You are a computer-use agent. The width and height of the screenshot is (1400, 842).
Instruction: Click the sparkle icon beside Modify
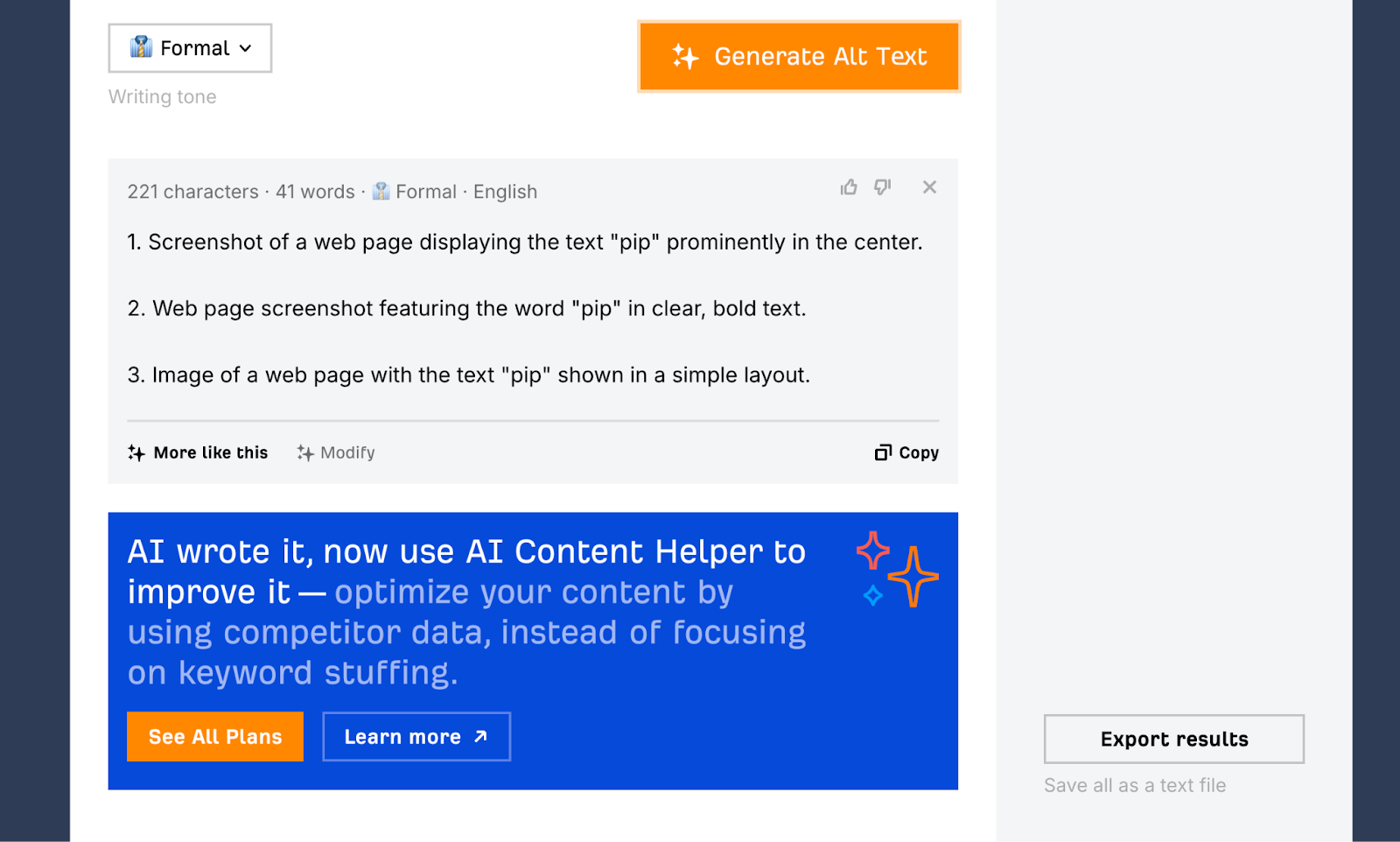(x=304, y=453)
